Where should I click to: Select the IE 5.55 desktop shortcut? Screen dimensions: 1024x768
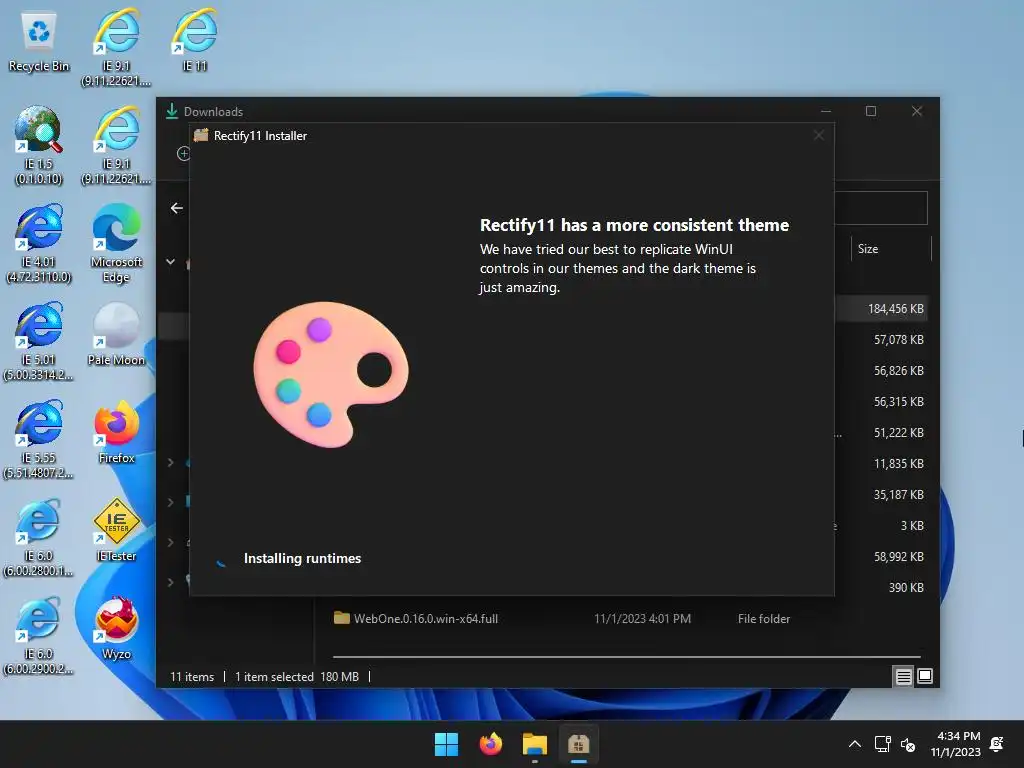click(x=39, y=439)
